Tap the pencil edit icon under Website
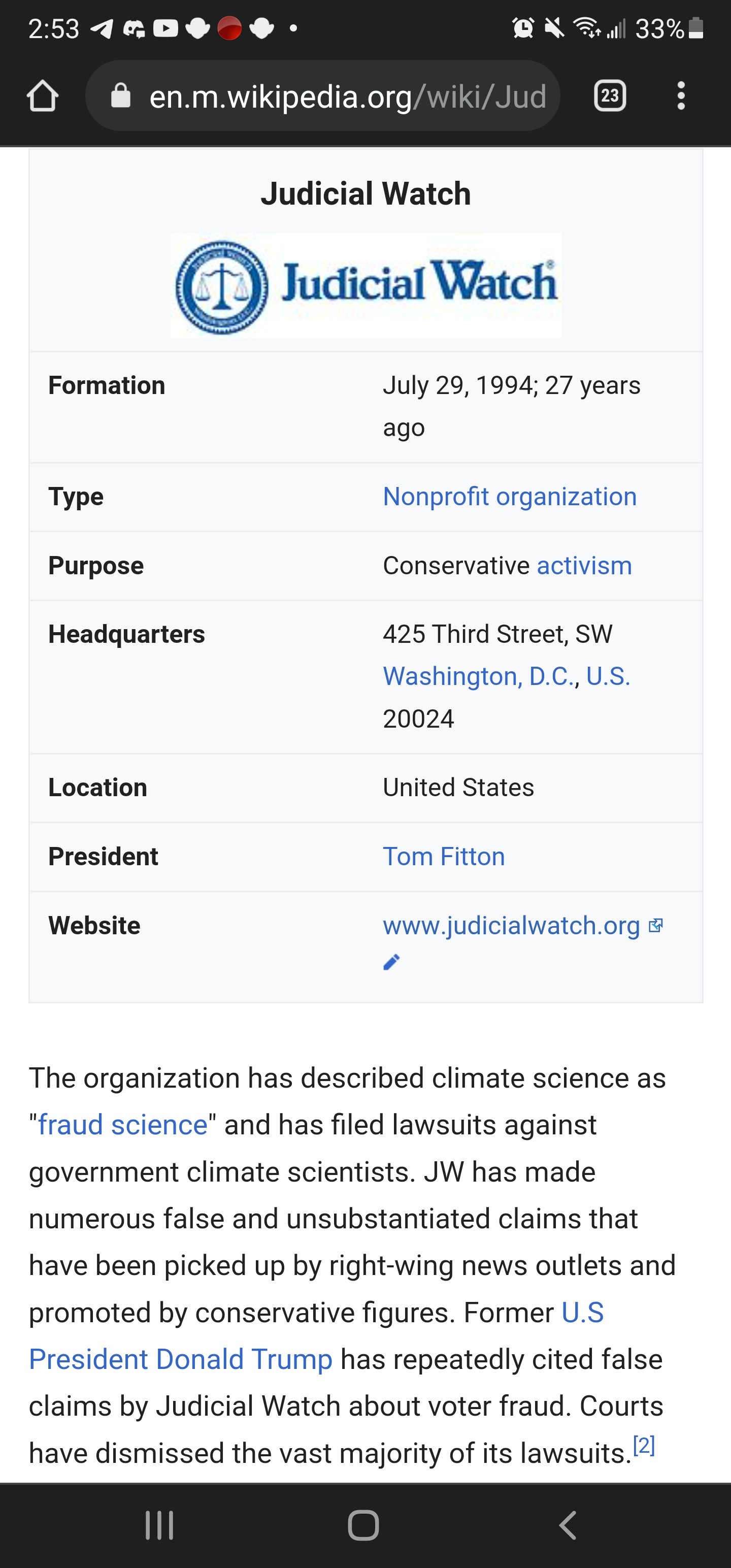The width and height of the screenshot is (731, 1568). click(x=391, y=962)
